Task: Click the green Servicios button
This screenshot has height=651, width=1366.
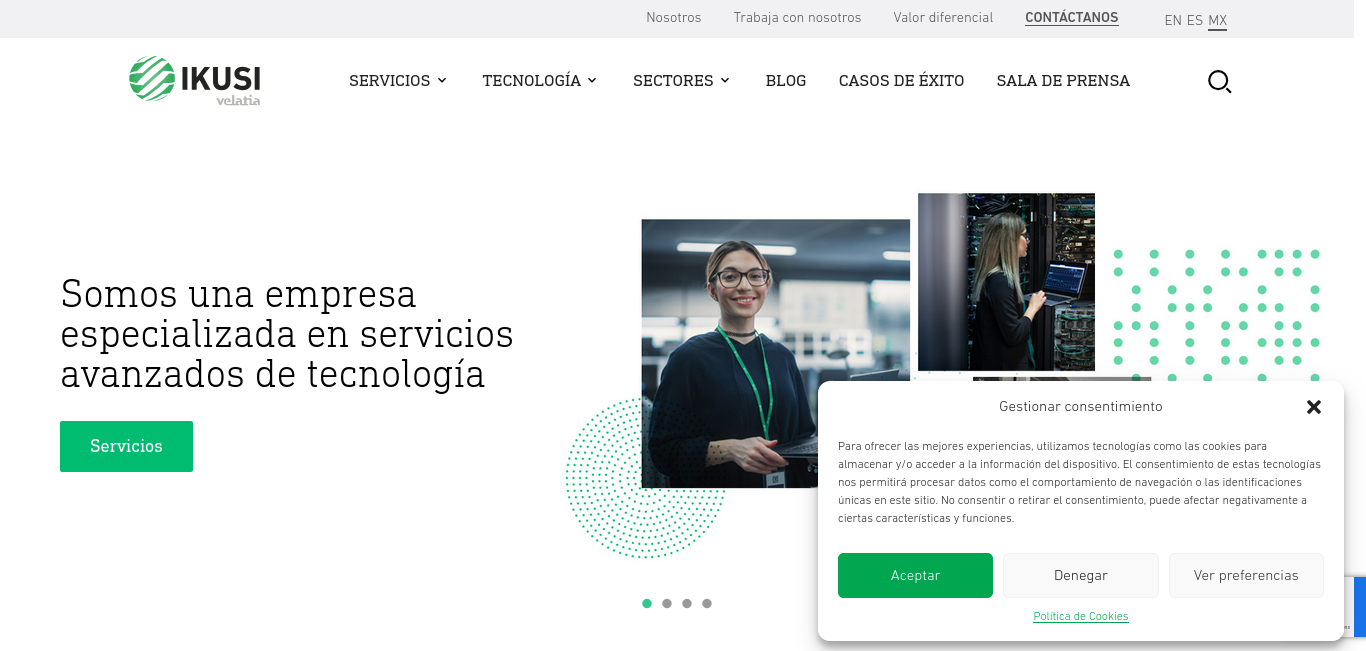Action: coord(126,446)
